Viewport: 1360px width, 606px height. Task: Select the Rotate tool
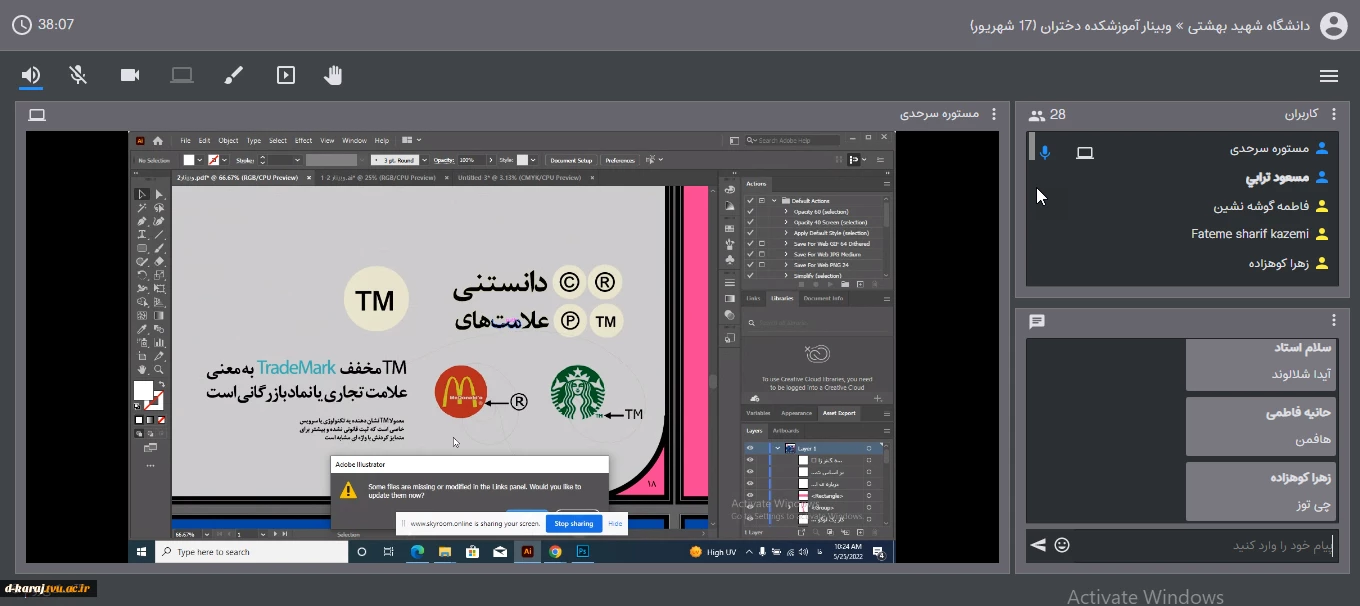tap(142, 275)
